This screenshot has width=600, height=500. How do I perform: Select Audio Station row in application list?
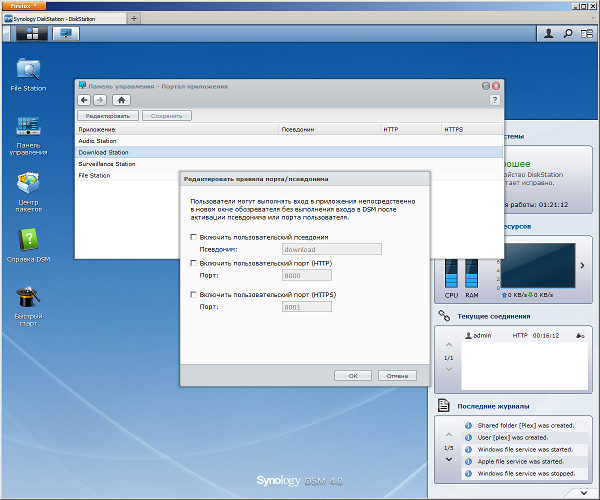98,141
